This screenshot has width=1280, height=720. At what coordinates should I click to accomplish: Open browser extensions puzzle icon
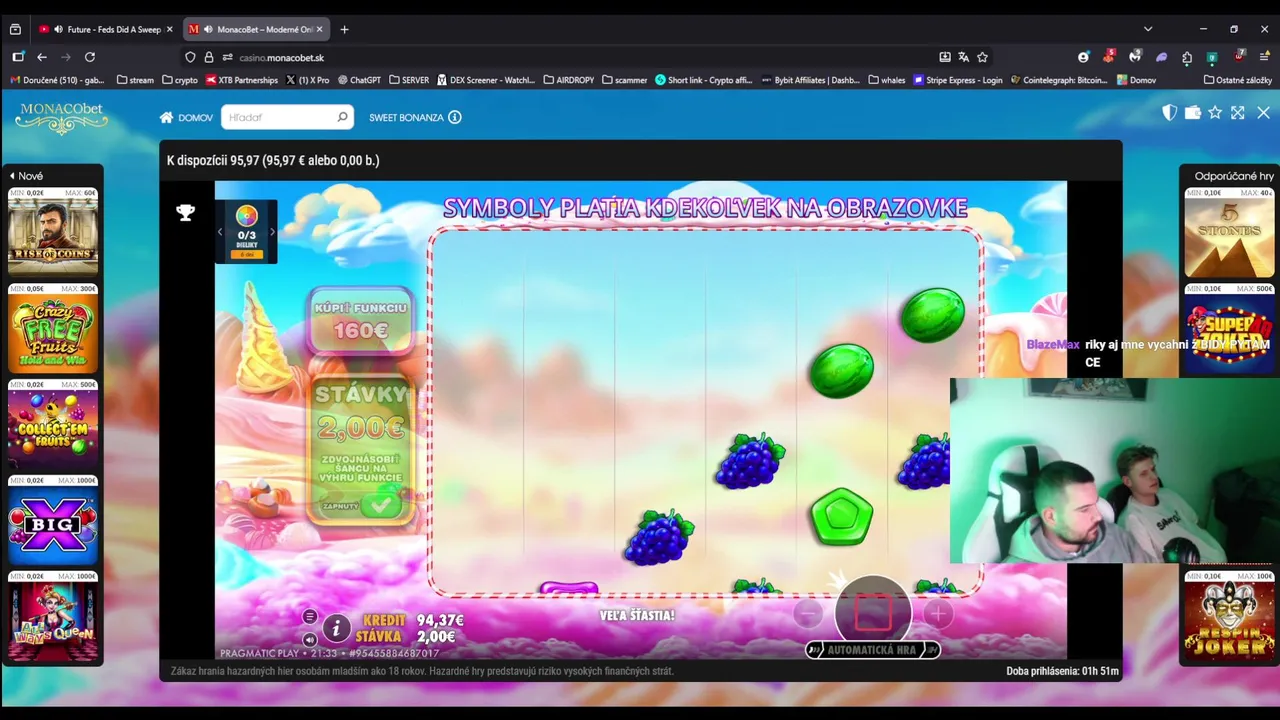click(1186, 57)
